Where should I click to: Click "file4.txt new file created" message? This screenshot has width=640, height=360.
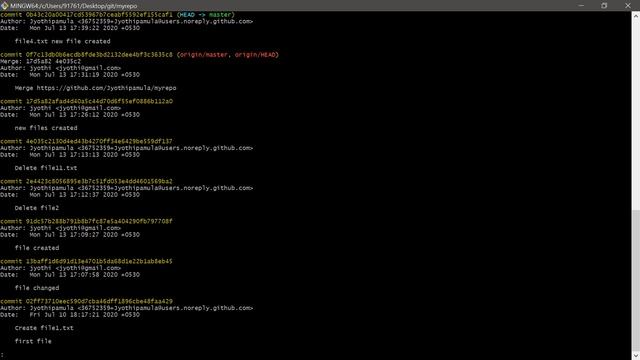62,41
